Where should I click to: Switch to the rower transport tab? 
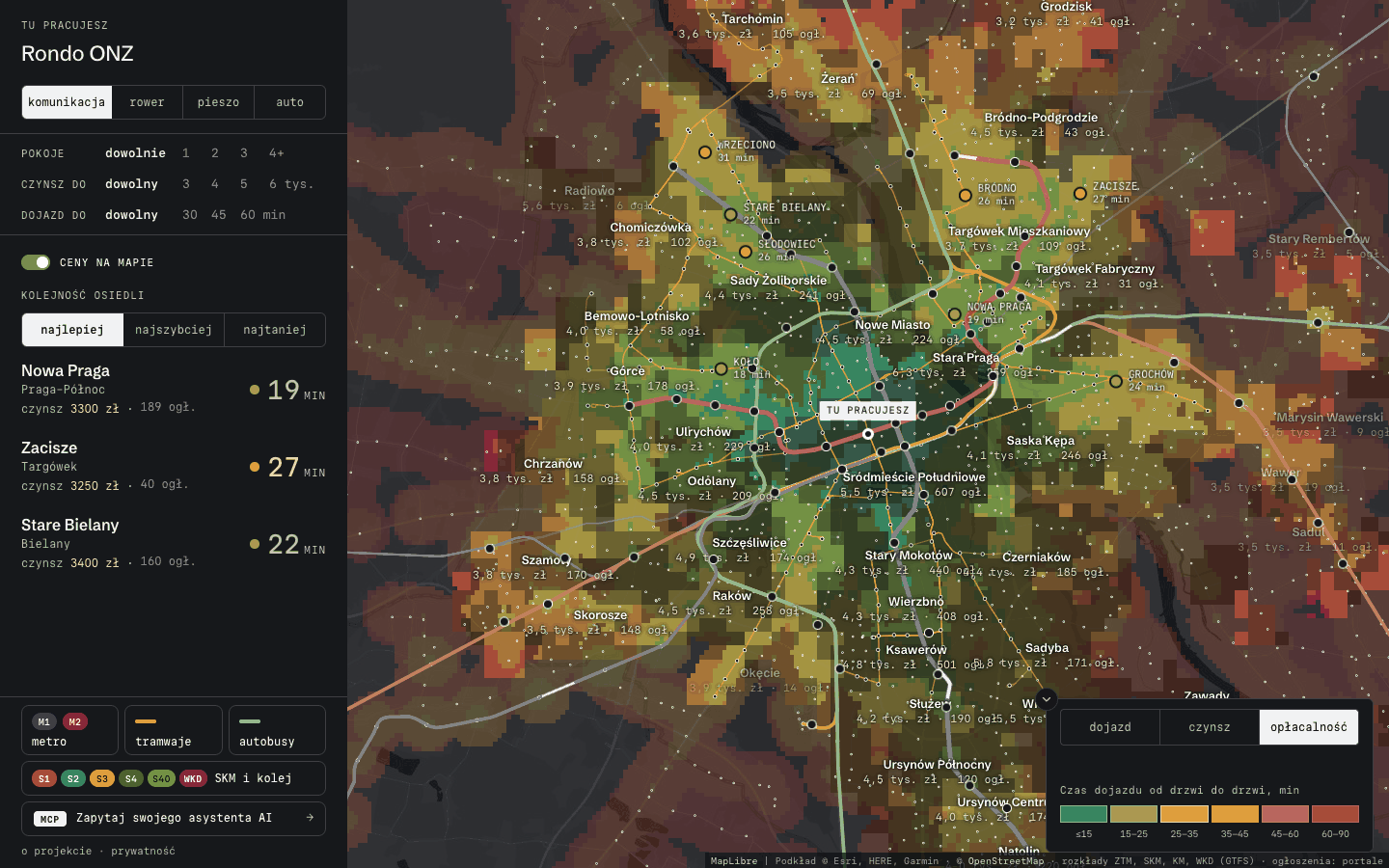click(148, 102)
